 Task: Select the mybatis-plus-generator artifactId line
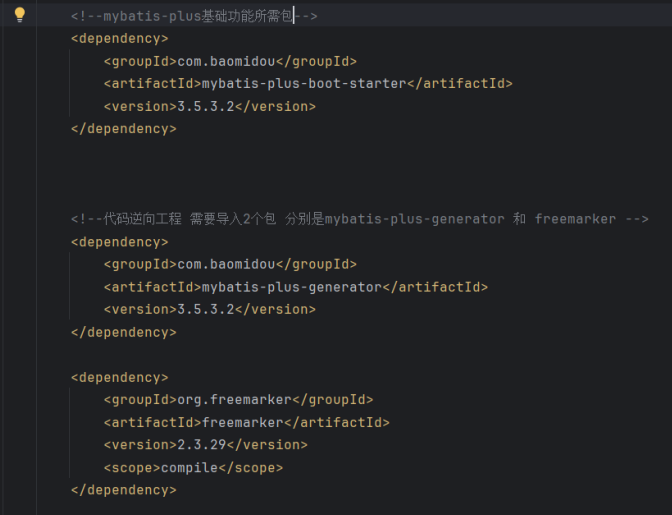click(x=296, y=287)
